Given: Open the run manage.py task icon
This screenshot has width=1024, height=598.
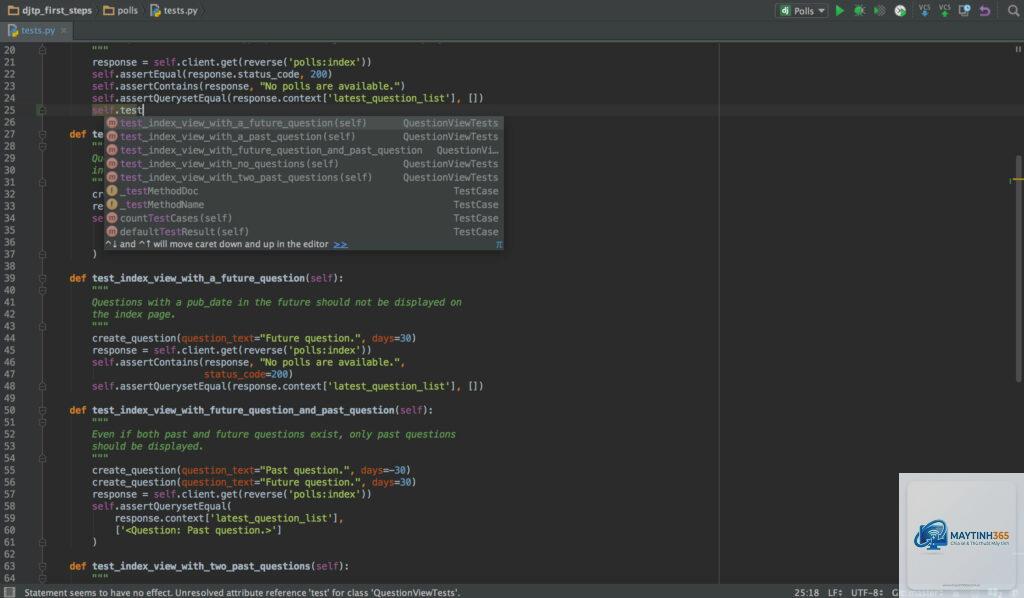Looking at the screenshot, I should click(x=900, y=10).
